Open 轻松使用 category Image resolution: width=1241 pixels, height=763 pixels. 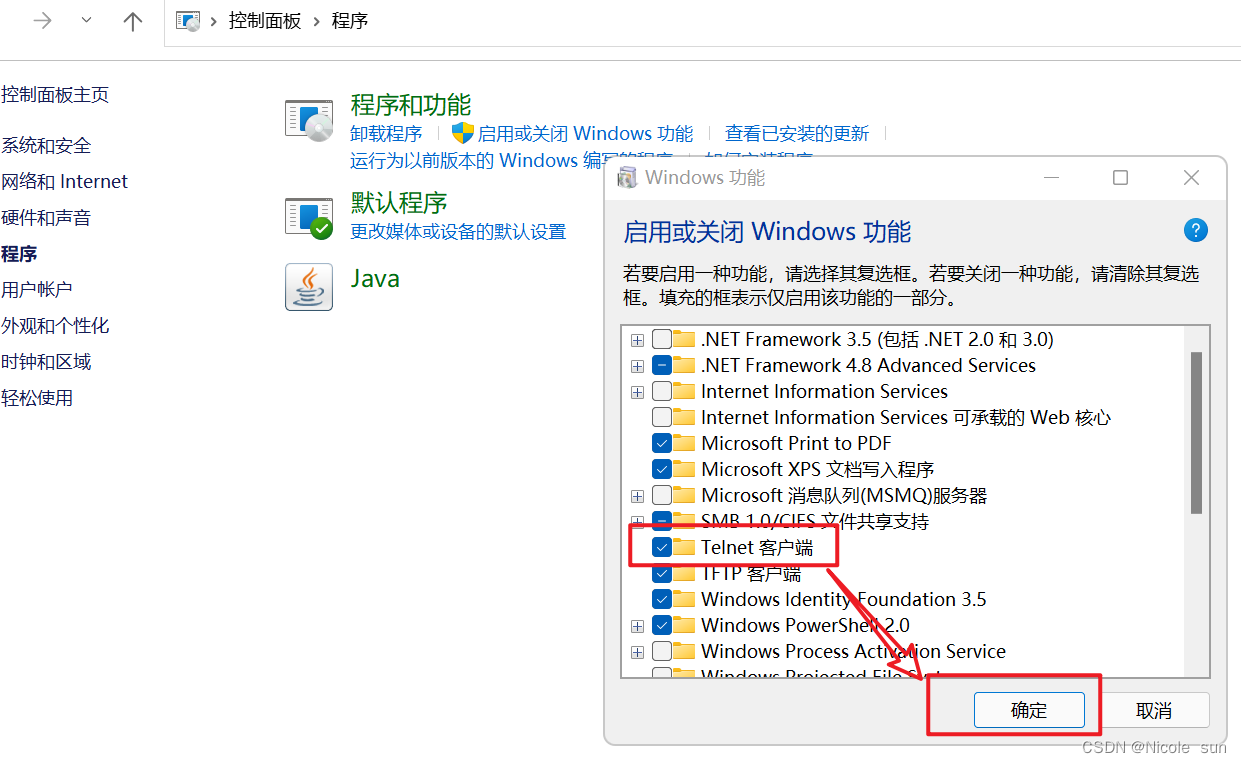[x=37, y=398]
